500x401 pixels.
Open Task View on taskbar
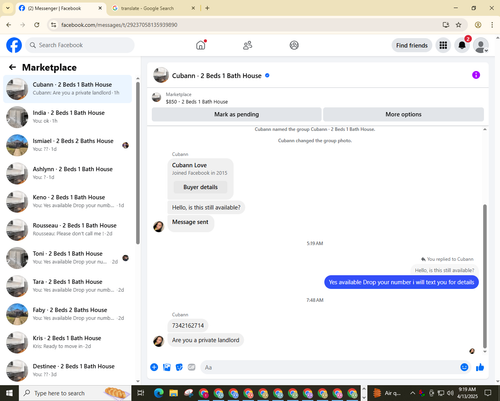[141, 393]
